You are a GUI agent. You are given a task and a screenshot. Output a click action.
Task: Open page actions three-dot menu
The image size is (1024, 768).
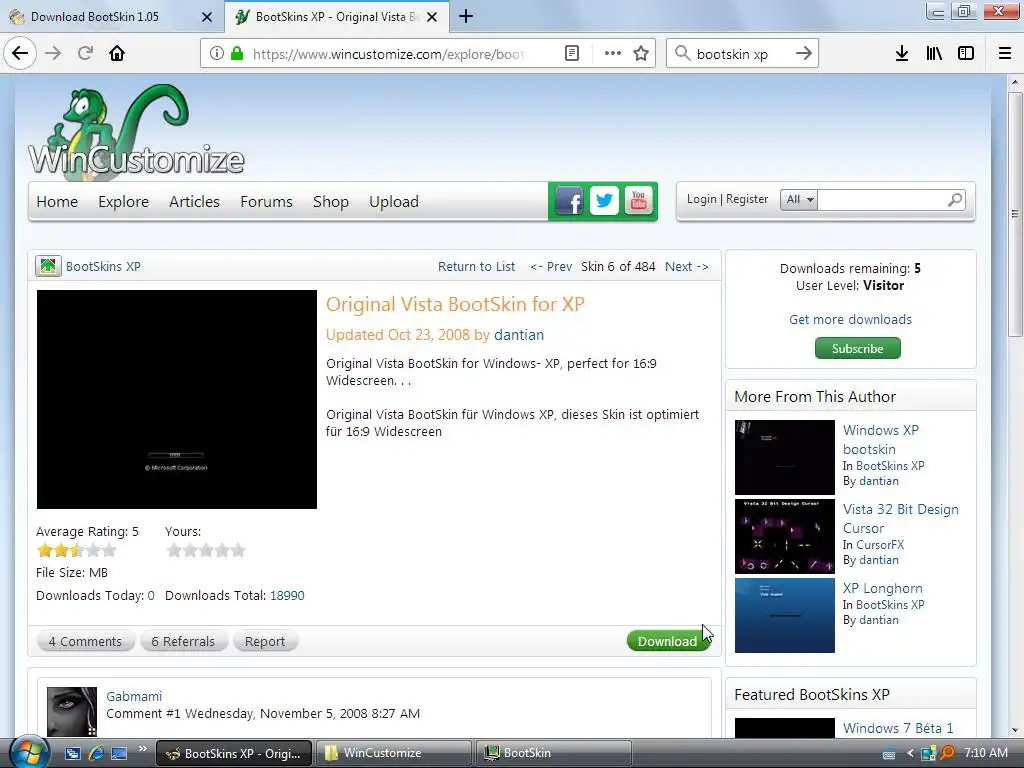613,54
